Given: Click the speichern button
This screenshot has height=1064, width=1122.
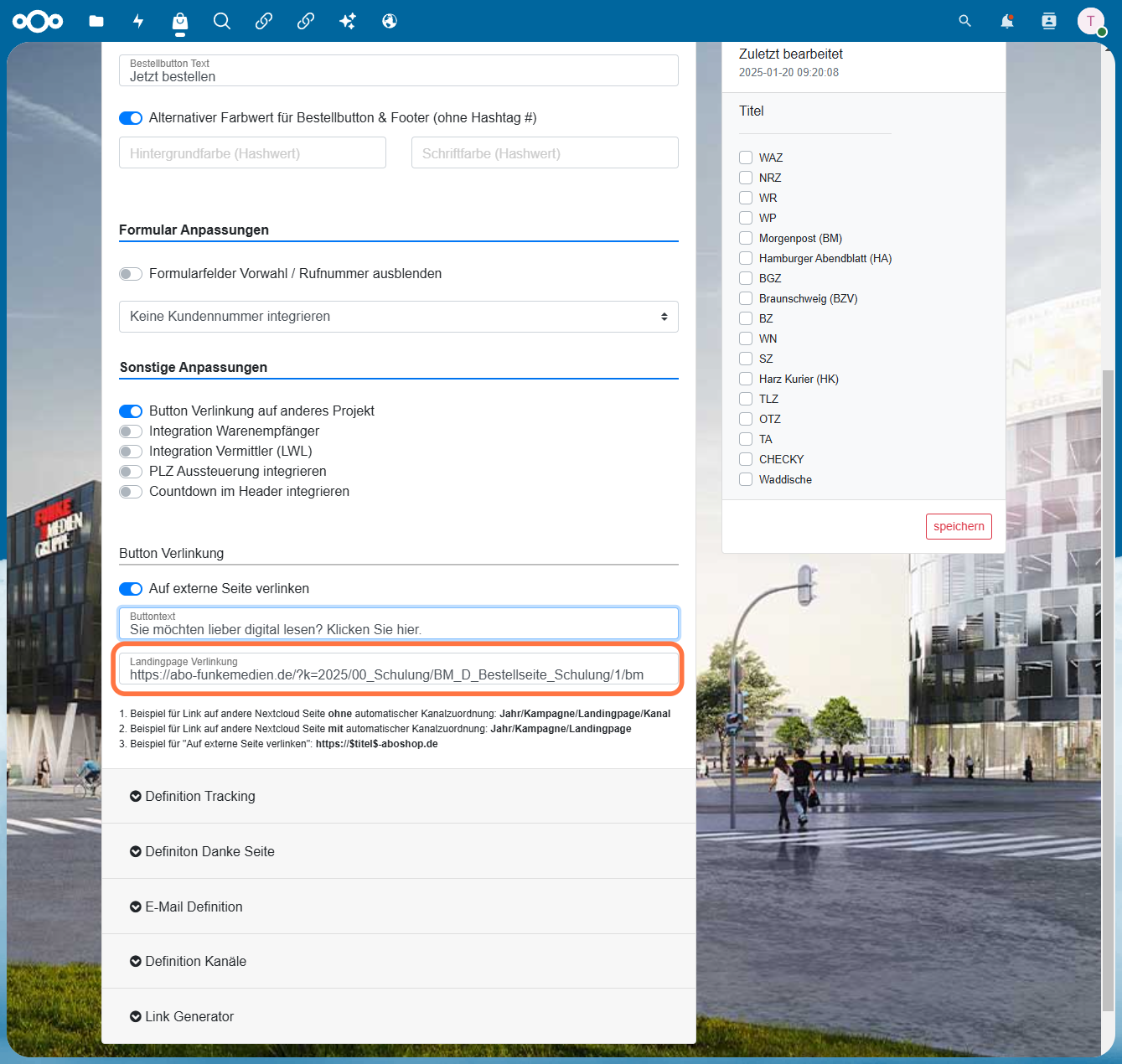Looking at the screenshot, I should tap(959, 526).
